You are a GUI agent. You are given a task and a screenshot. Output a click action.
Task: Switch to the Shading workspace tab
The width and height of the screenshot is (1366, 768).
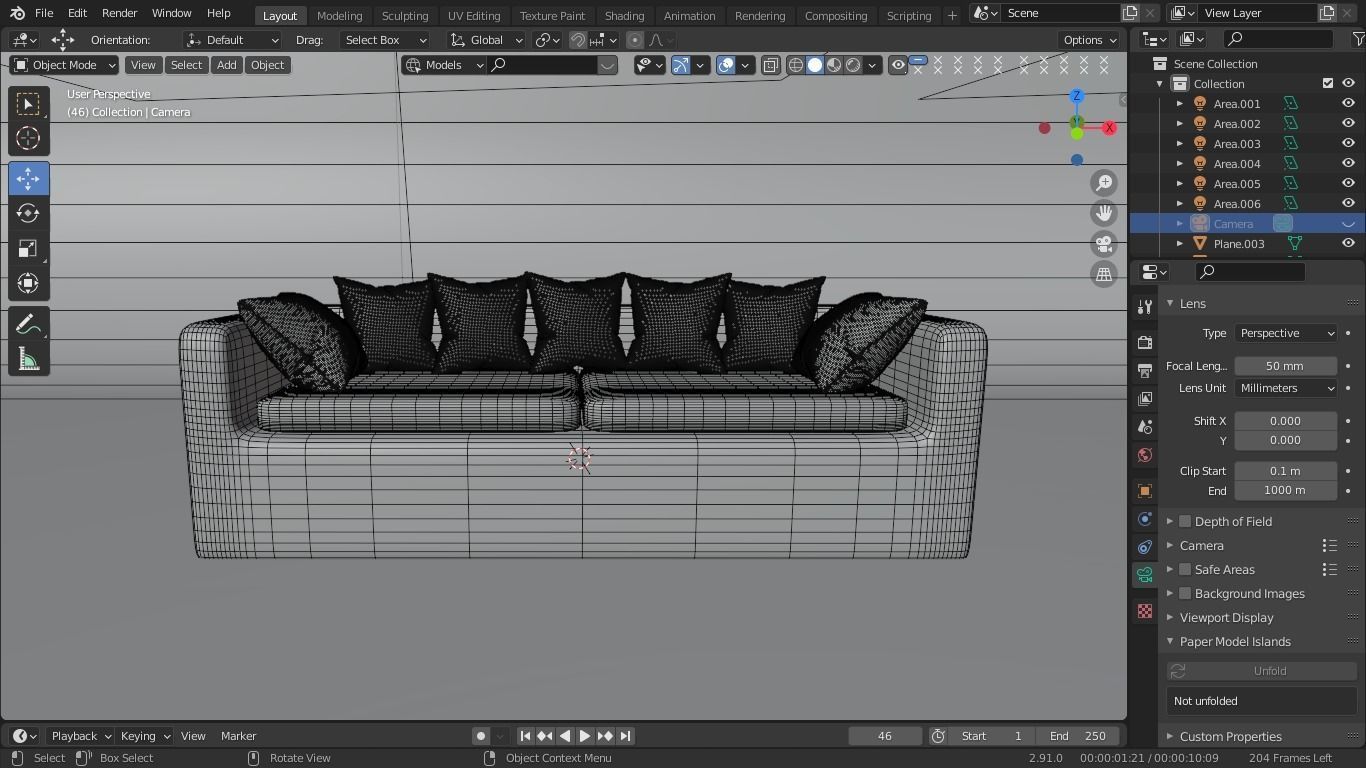point(624,15)
